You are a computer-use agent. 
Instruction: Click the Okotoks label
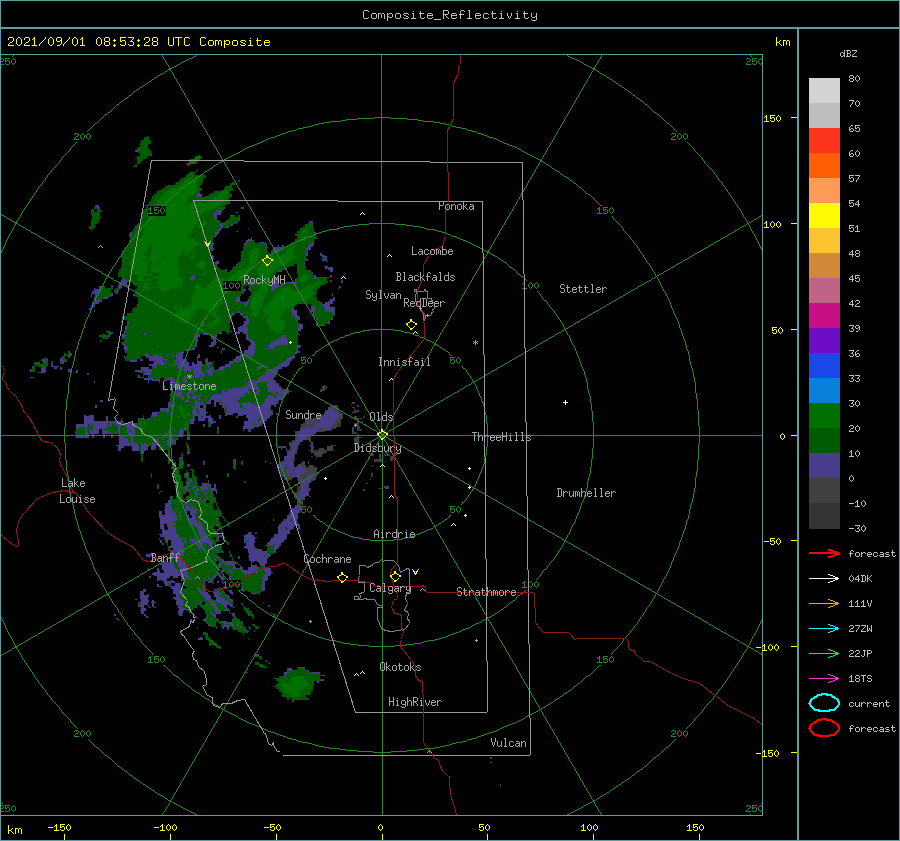[400, 667]
